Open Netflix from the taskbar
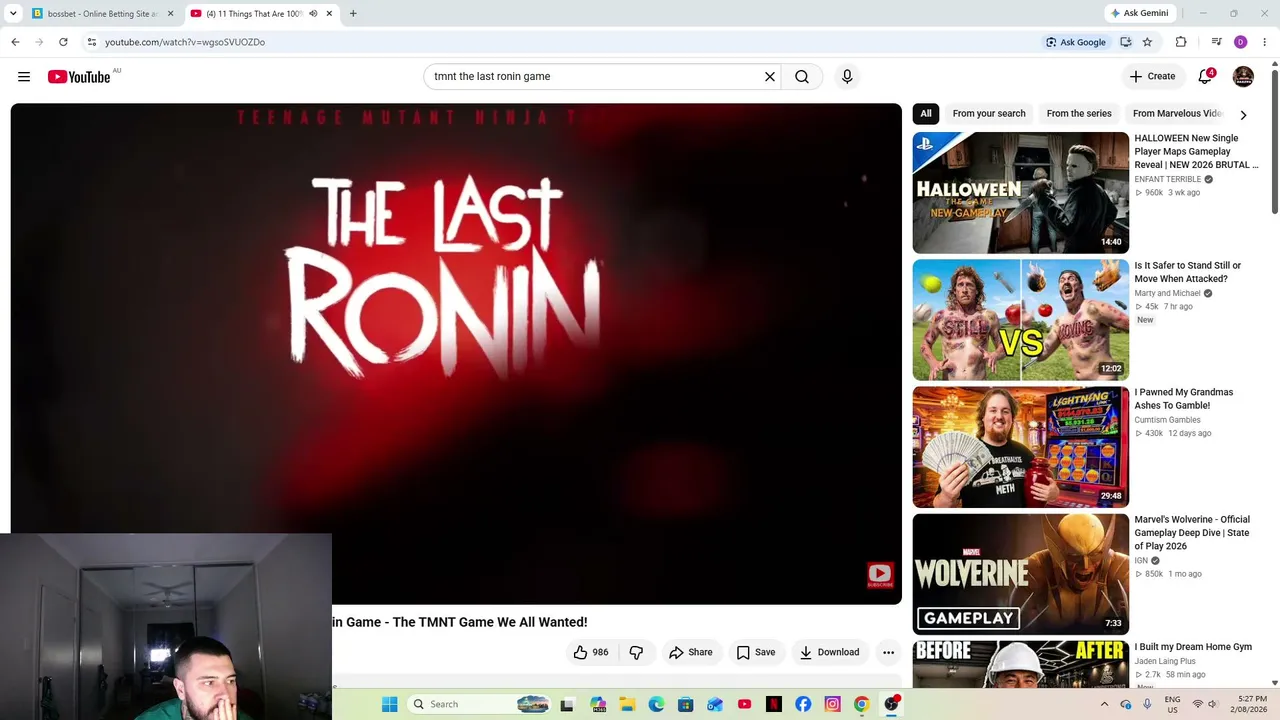The height and width of the screenshot is (720, 1280). 773,704
